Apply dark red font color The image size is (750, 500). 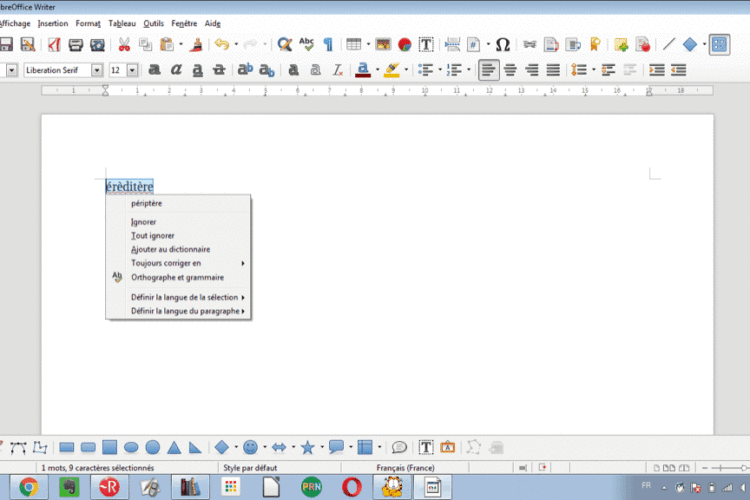click(x=363, y=70)
